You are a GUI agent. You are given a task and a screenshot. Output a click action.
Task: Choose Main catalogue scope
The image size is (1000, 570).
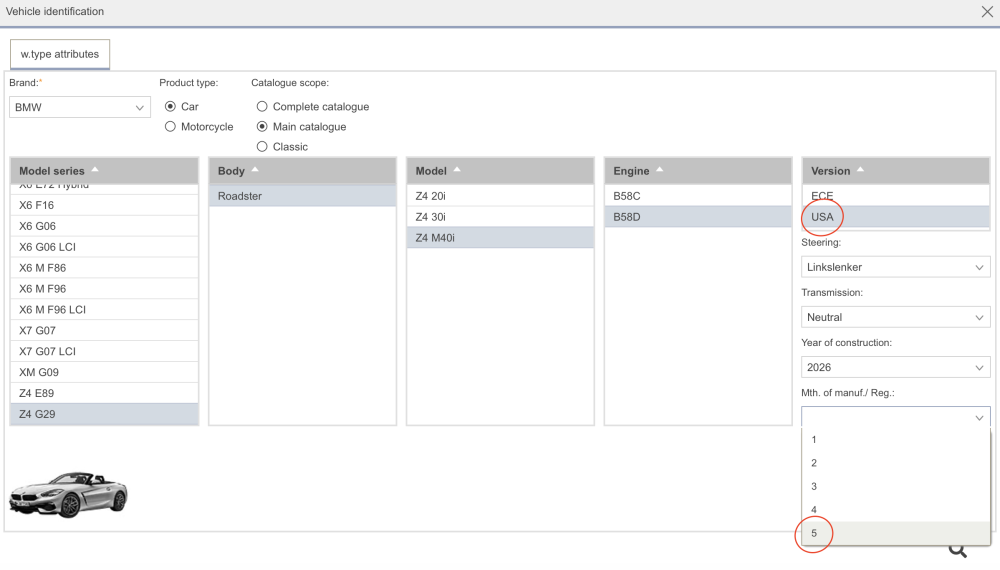coord(262,127)
